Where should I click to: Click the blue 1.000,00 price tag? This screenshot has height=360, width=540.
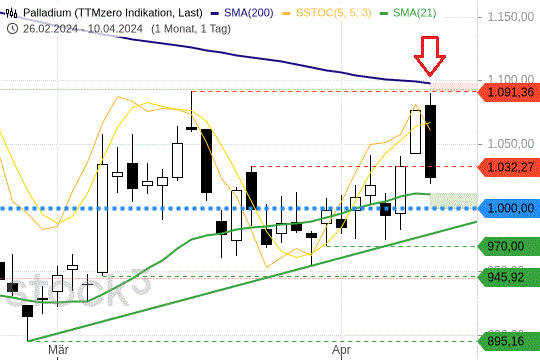(509, 208)
